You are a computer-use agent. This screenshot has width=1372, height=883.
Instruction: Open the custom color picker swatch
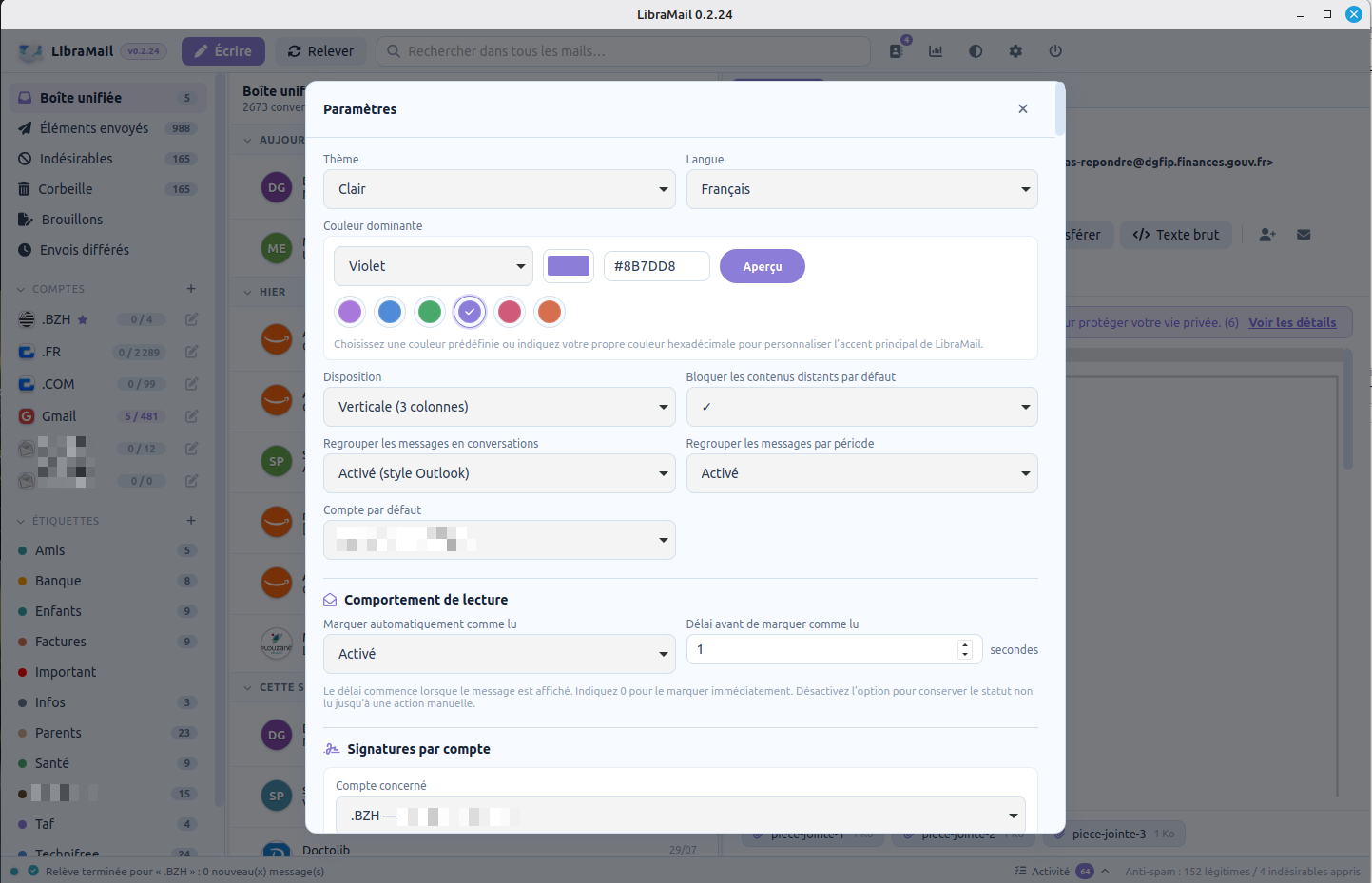[x=569, y=266]
